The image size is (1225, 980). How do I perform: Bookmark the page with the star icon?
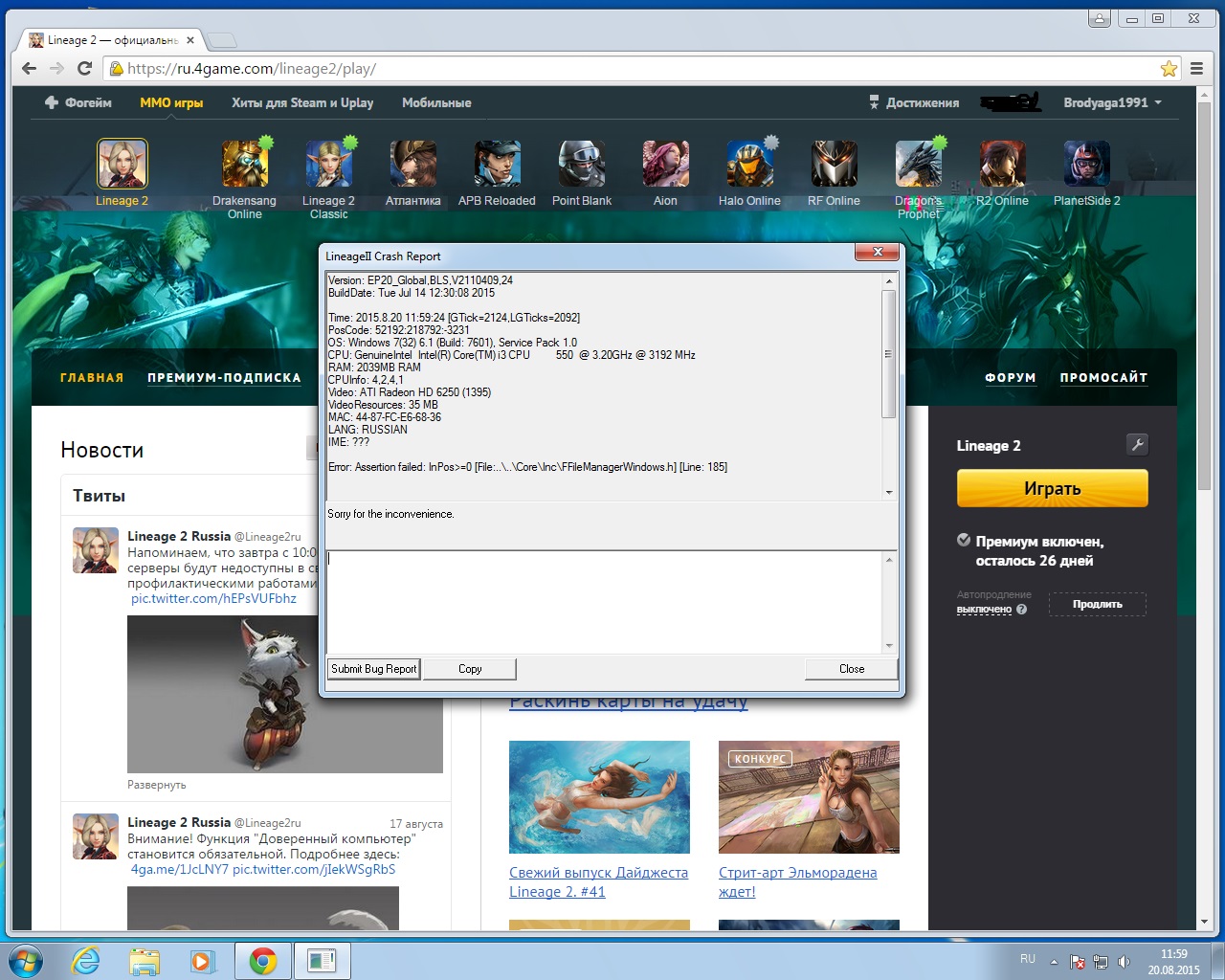(1169, 69)
